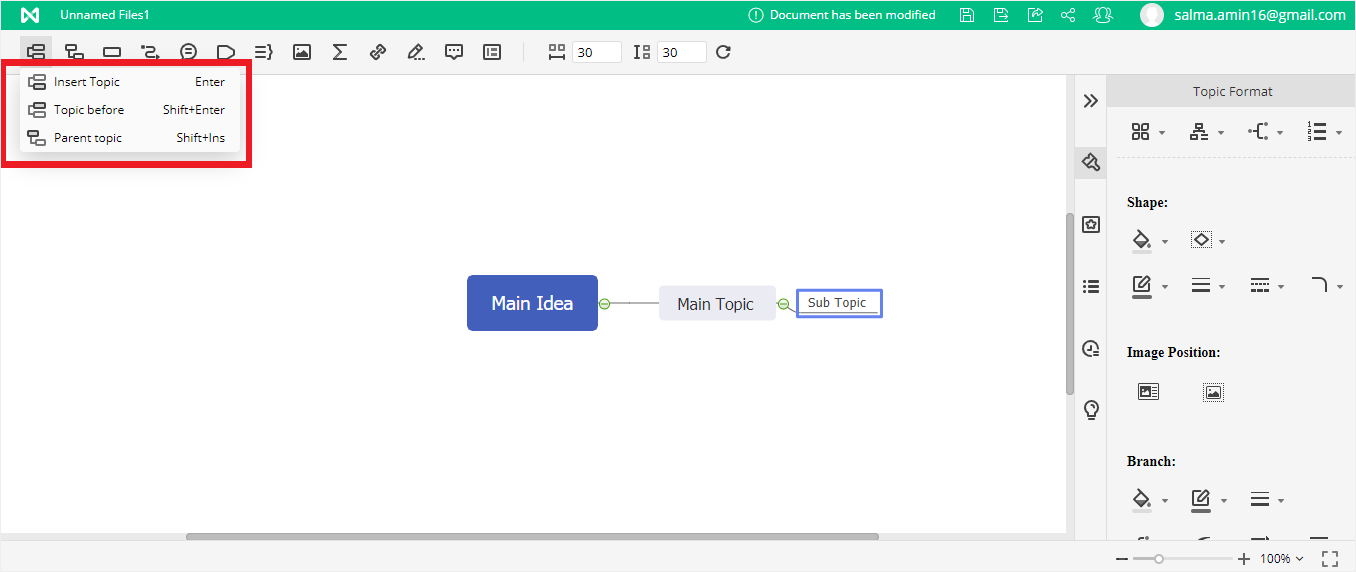Click the zoom slider handle

pos(1158,559)
